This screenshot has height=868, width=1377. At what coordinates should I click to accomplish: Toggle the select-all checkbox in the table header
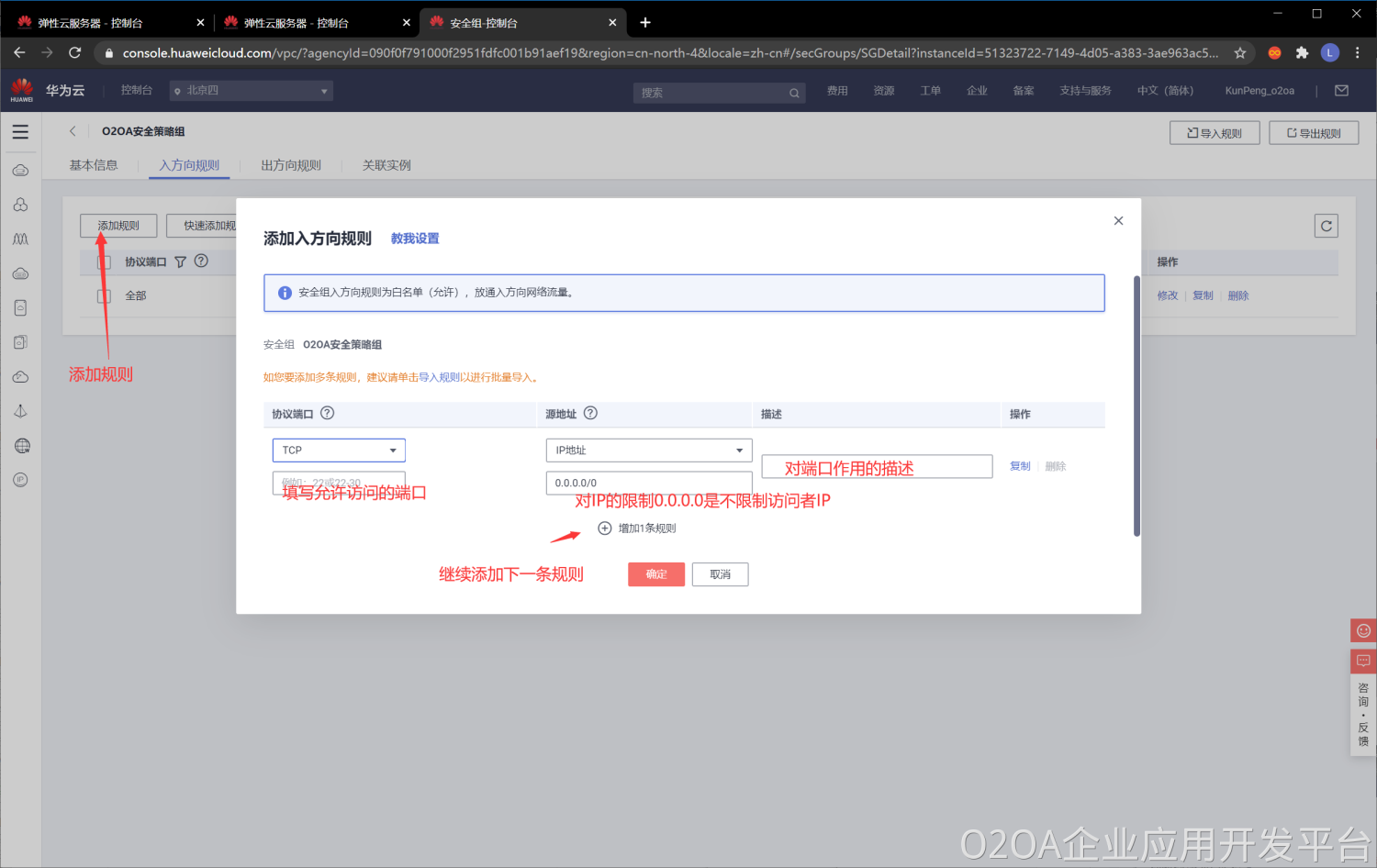(x=105, y=262)
